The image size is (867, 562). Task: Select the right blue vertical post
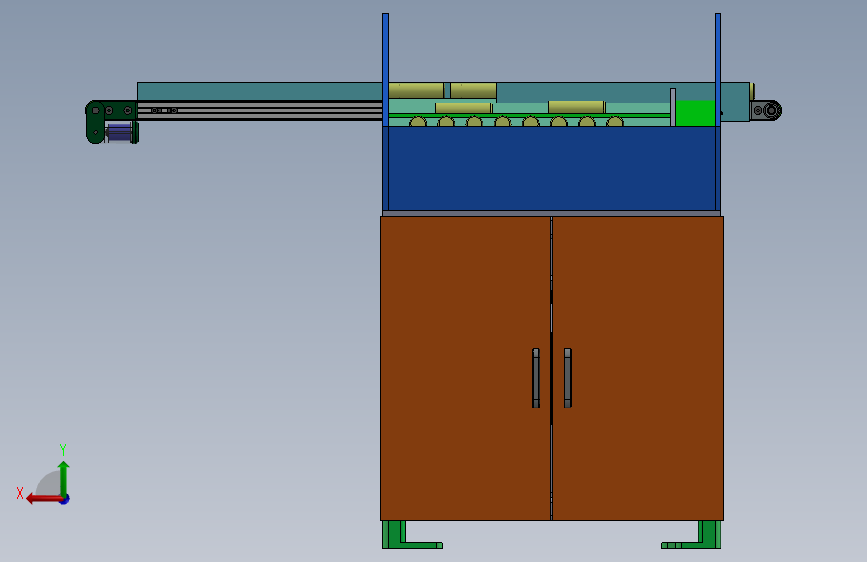[x=718, y=70]
